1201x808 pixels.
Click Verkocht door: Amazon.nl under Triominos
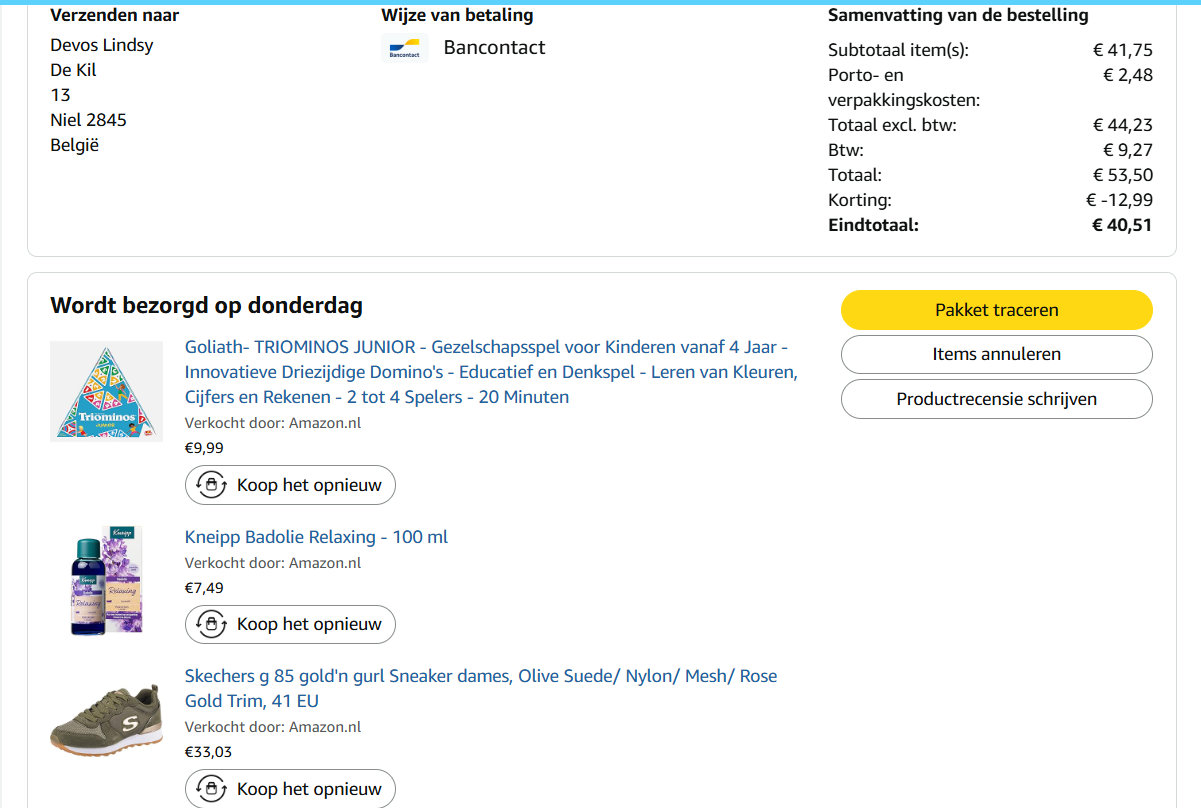pyautogui.click(x=273, y=423)
